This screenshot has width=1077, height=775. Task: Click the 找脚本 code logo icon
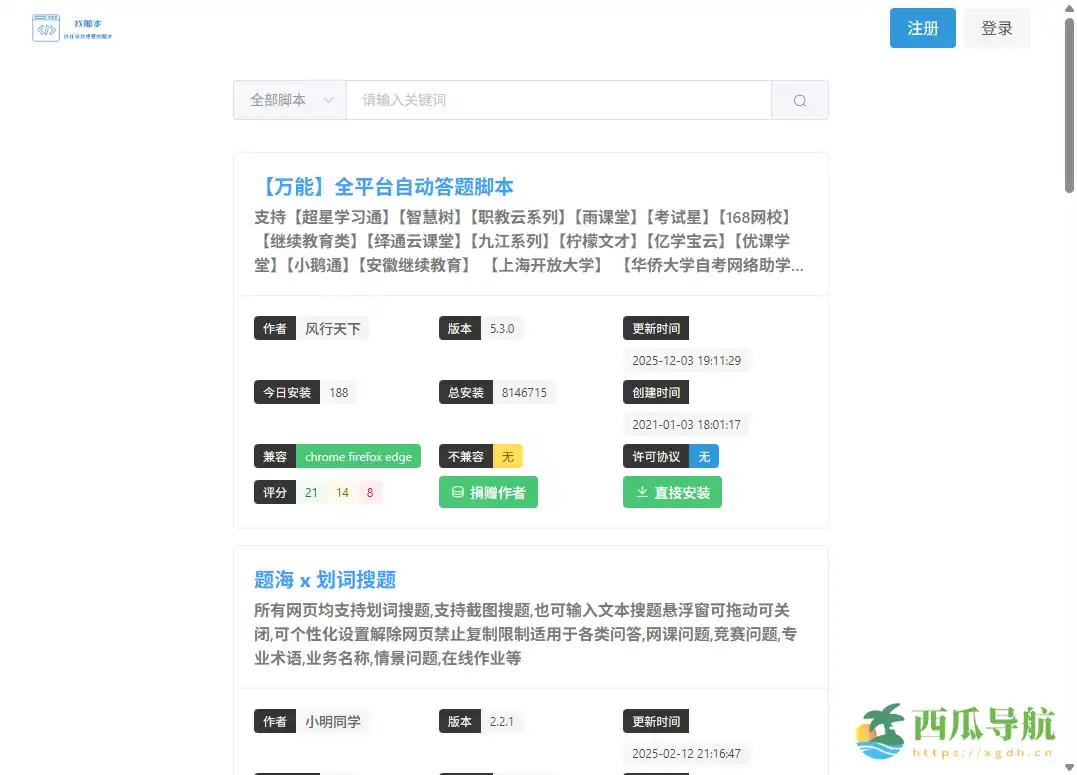pos(46,28)
